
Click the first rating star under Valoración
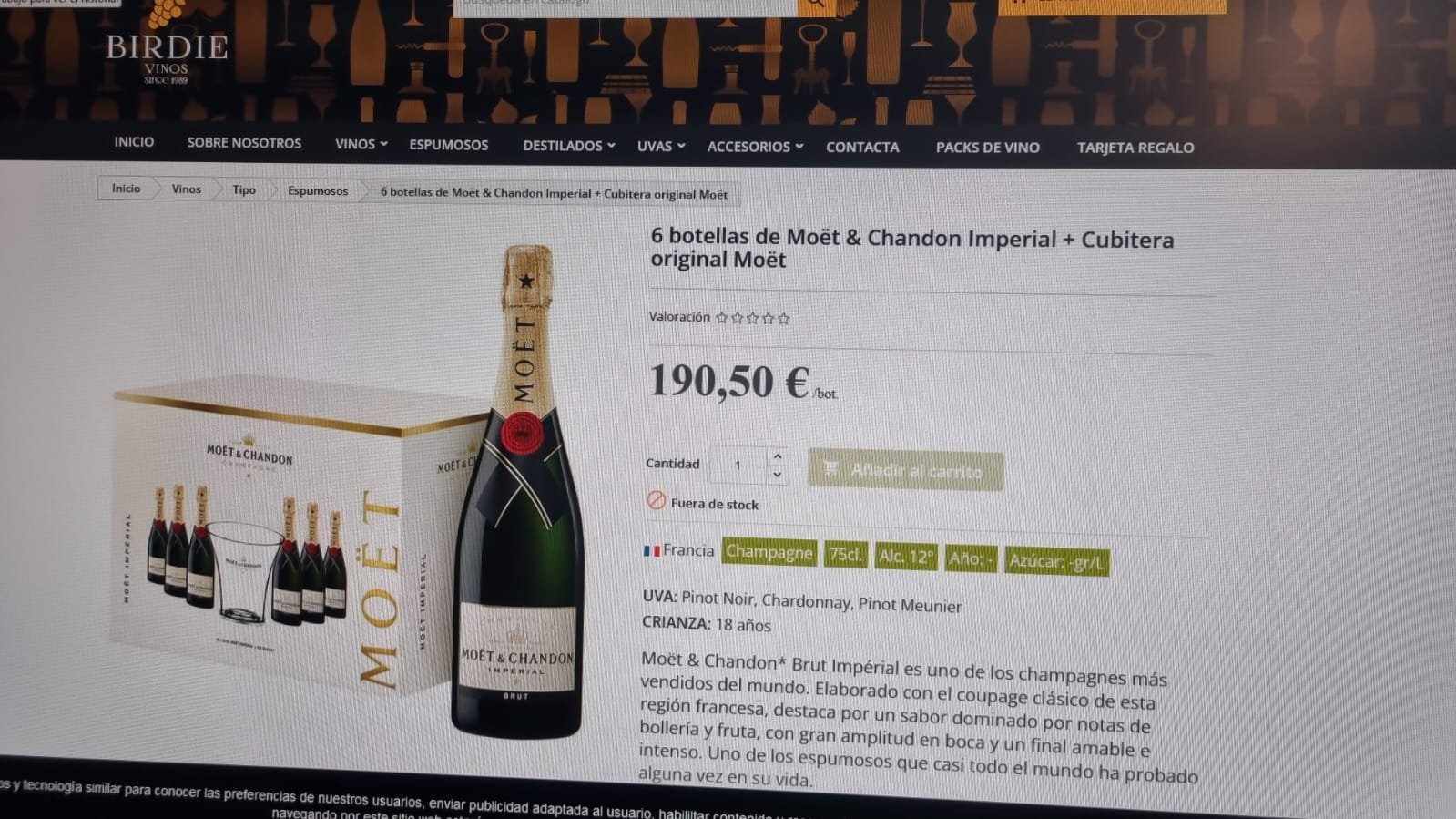[722, 318]
